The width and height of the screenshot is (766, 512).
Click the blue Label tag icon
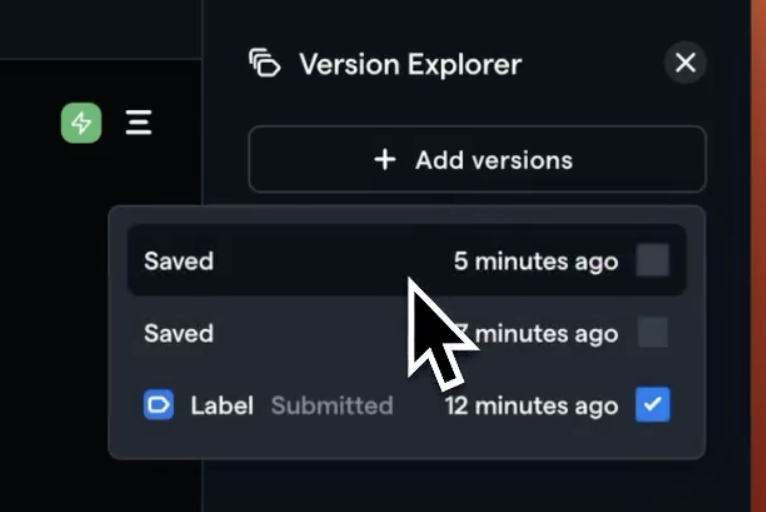[158, 405]
